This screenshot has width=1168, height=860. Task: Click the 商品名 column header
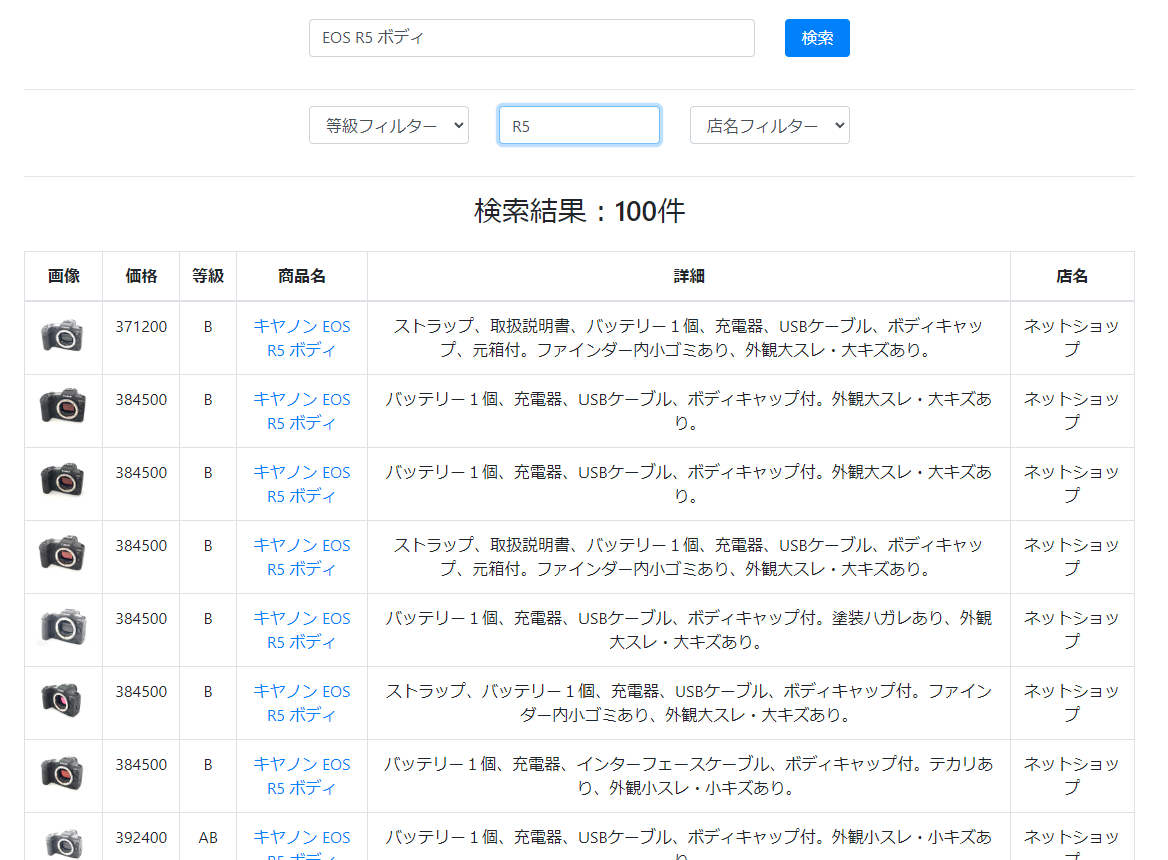coord(302,276)
